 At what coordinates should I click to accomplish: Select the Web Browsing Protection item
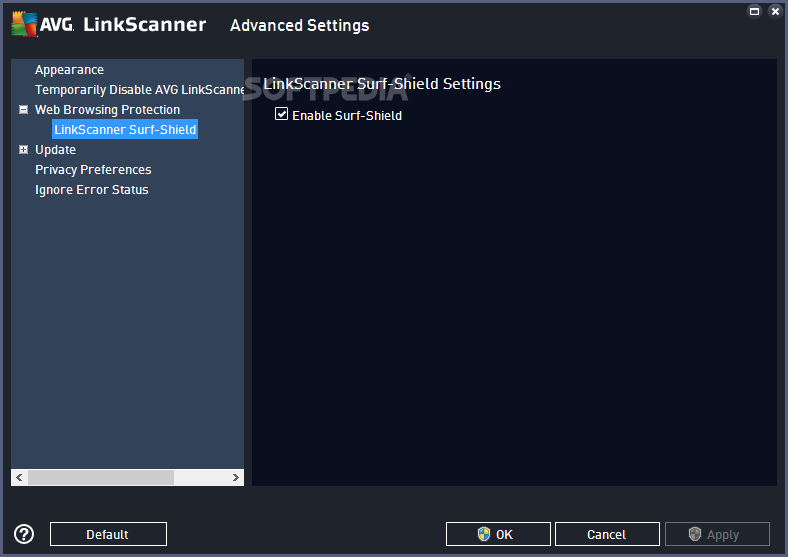[x=107, y=110]
